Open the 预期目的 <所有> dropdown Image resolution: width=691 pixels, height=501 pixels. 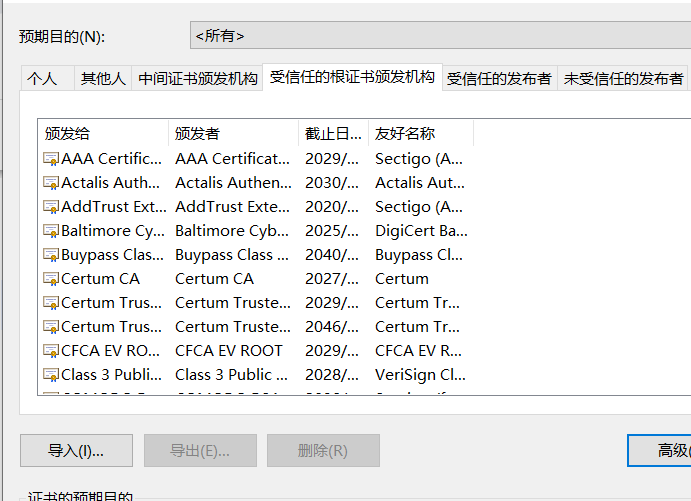(x=440, y=35)
